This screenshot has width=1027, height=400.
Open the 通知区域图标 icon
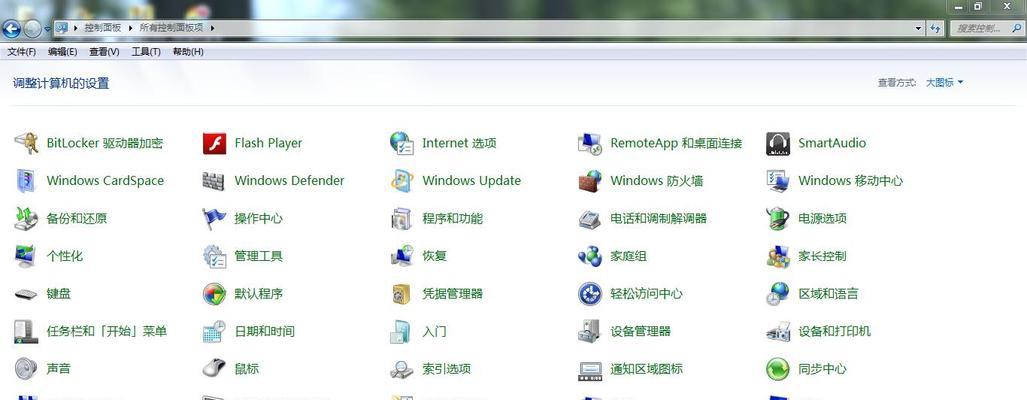tap(590, 369)
